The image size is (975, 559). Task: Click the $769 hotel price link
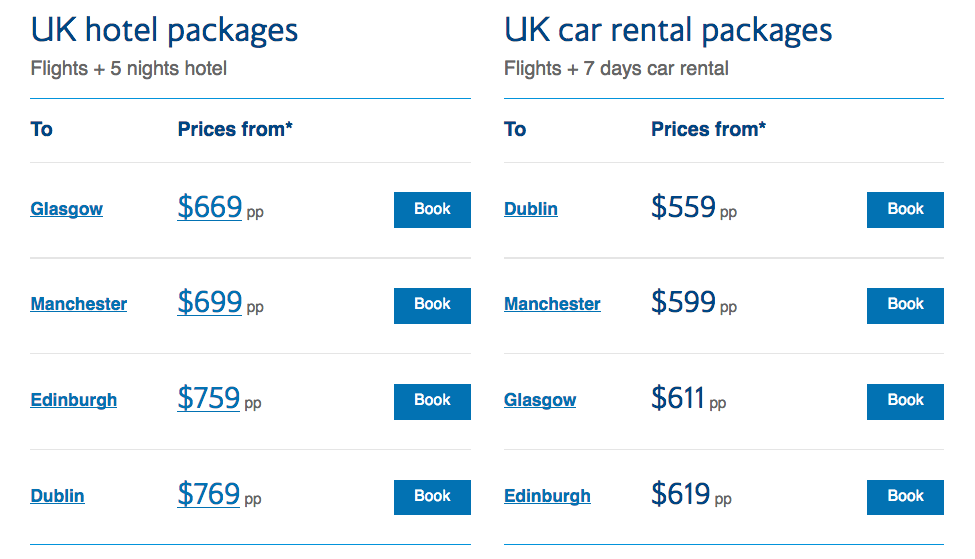[208, 494]
